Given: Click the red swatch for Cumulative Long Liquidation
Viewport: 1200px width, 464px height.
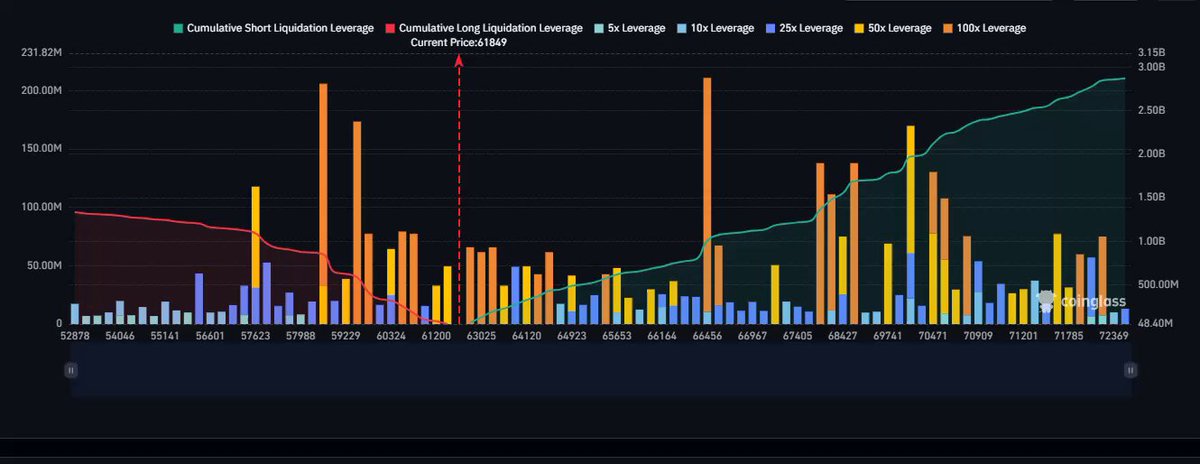Looking at the screenshot, I should point(390,28).
